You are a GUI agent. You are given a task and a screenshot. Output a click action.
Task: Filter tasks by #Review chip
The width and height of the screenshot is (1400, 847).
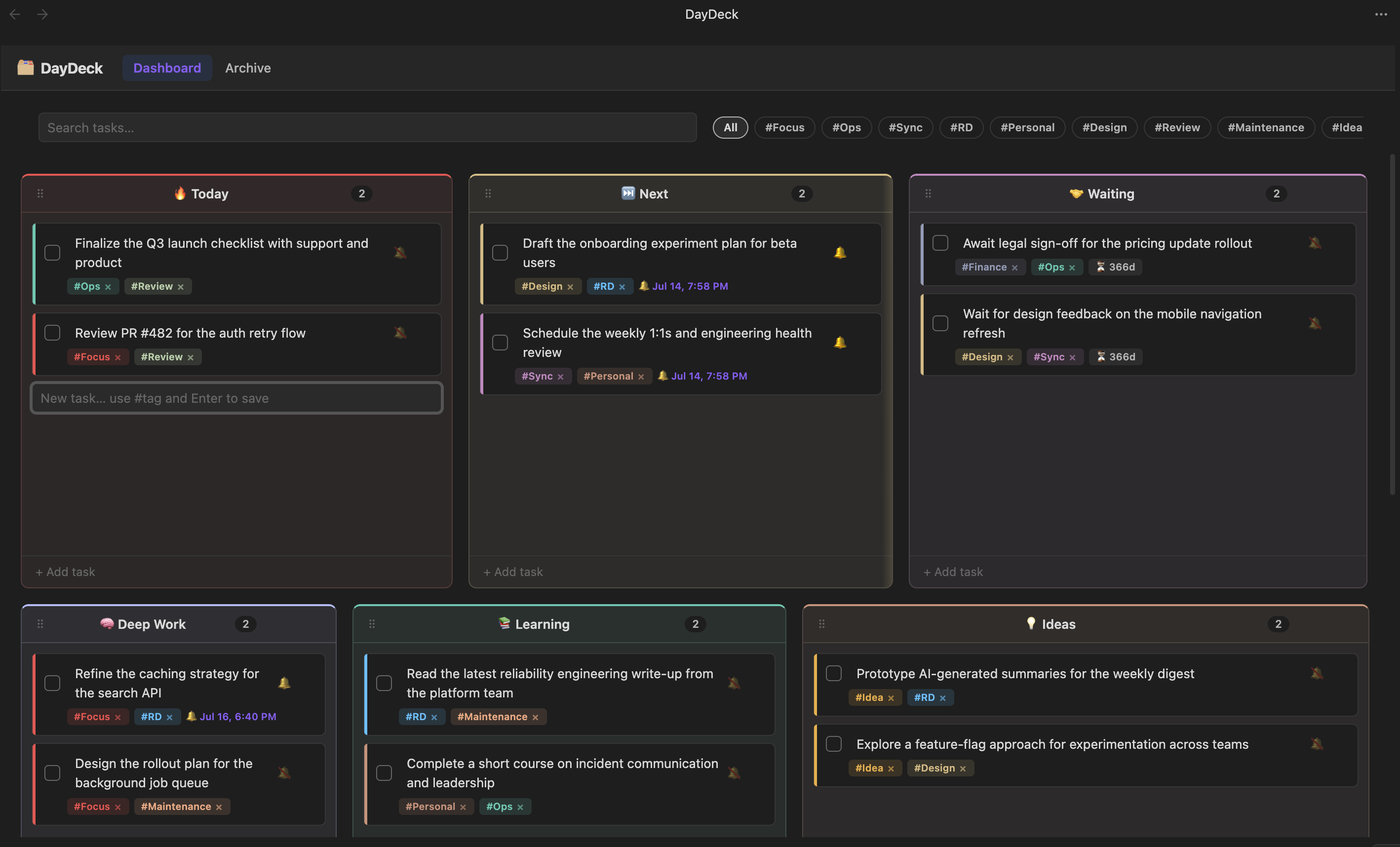point(1177,127)
